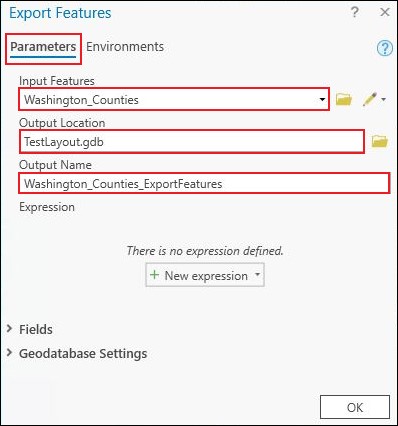Click the New expression button
Image resolution: width=398 pixels, height=426 pixels.
[x=205, y=275]
